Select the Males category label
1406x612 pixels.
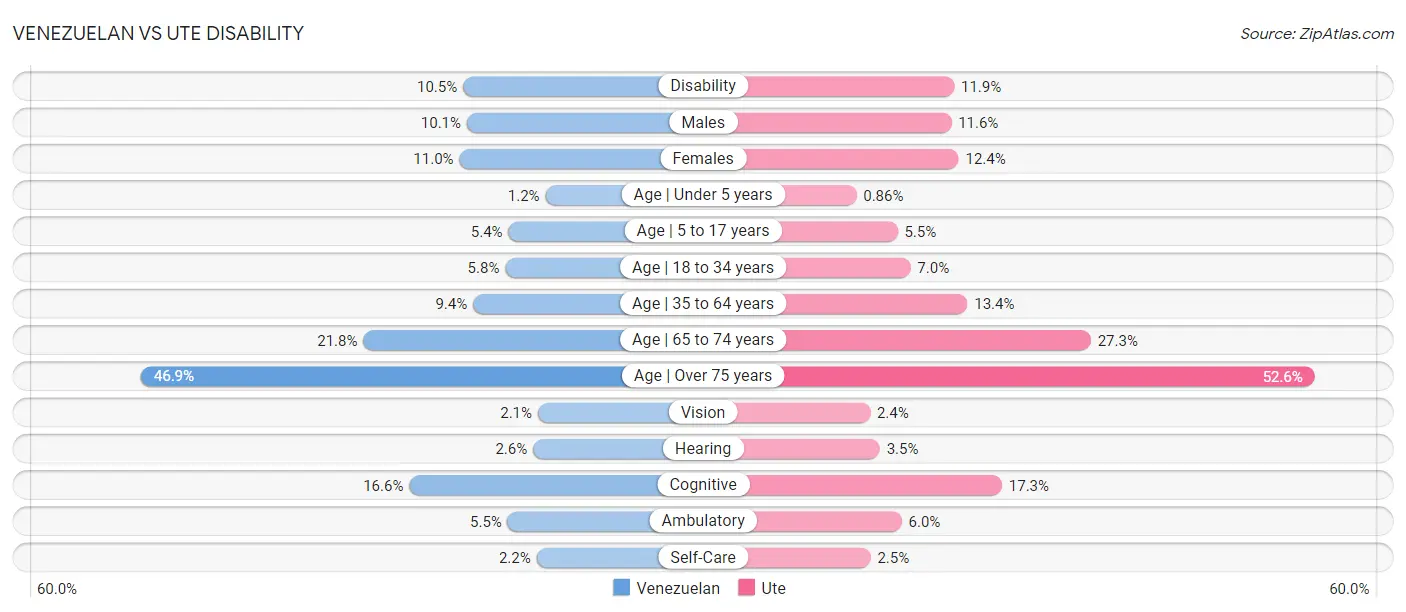[x=703, y=122]
